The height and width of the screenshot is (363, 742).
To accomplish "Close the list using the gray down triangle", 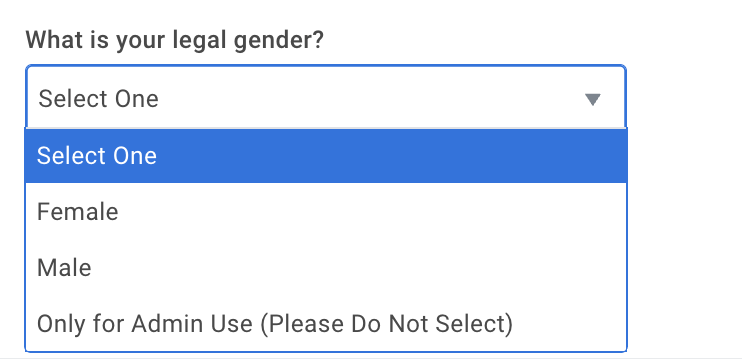I will (592, 99).
